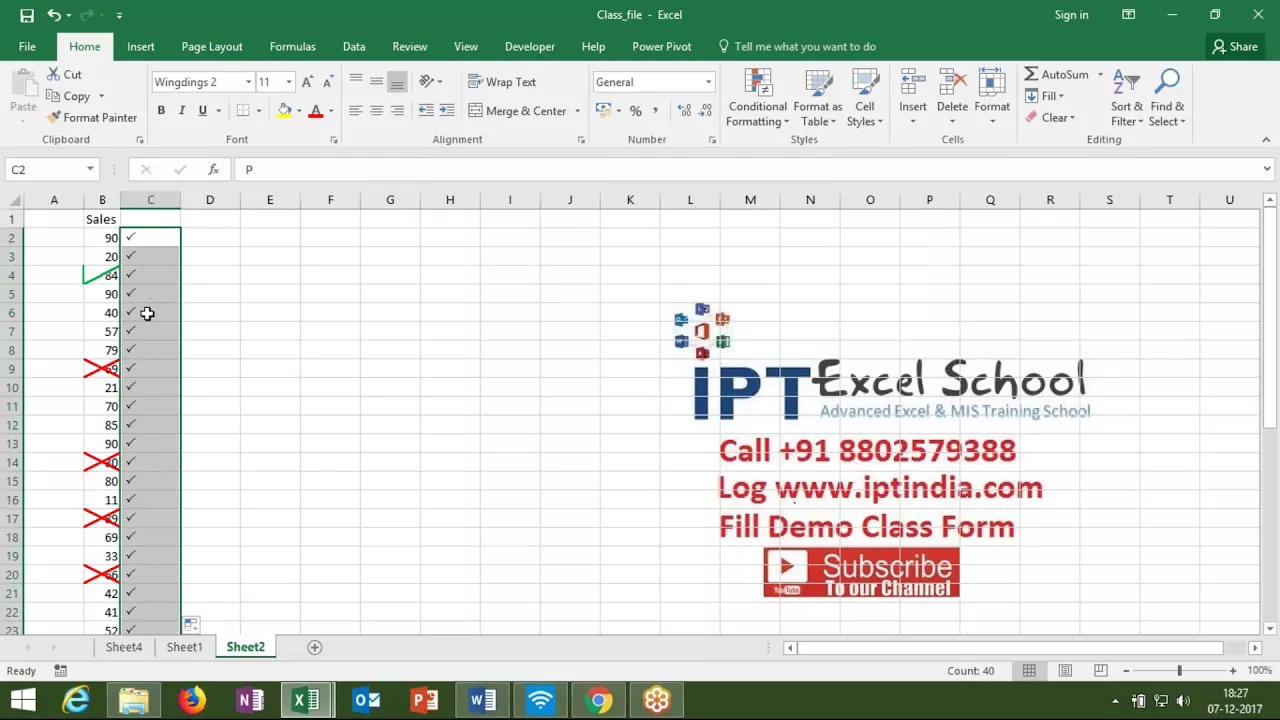This screenshot has height=720, width=1280.
Task: Open the font size dropdown
Action: (x=289, y=82)
